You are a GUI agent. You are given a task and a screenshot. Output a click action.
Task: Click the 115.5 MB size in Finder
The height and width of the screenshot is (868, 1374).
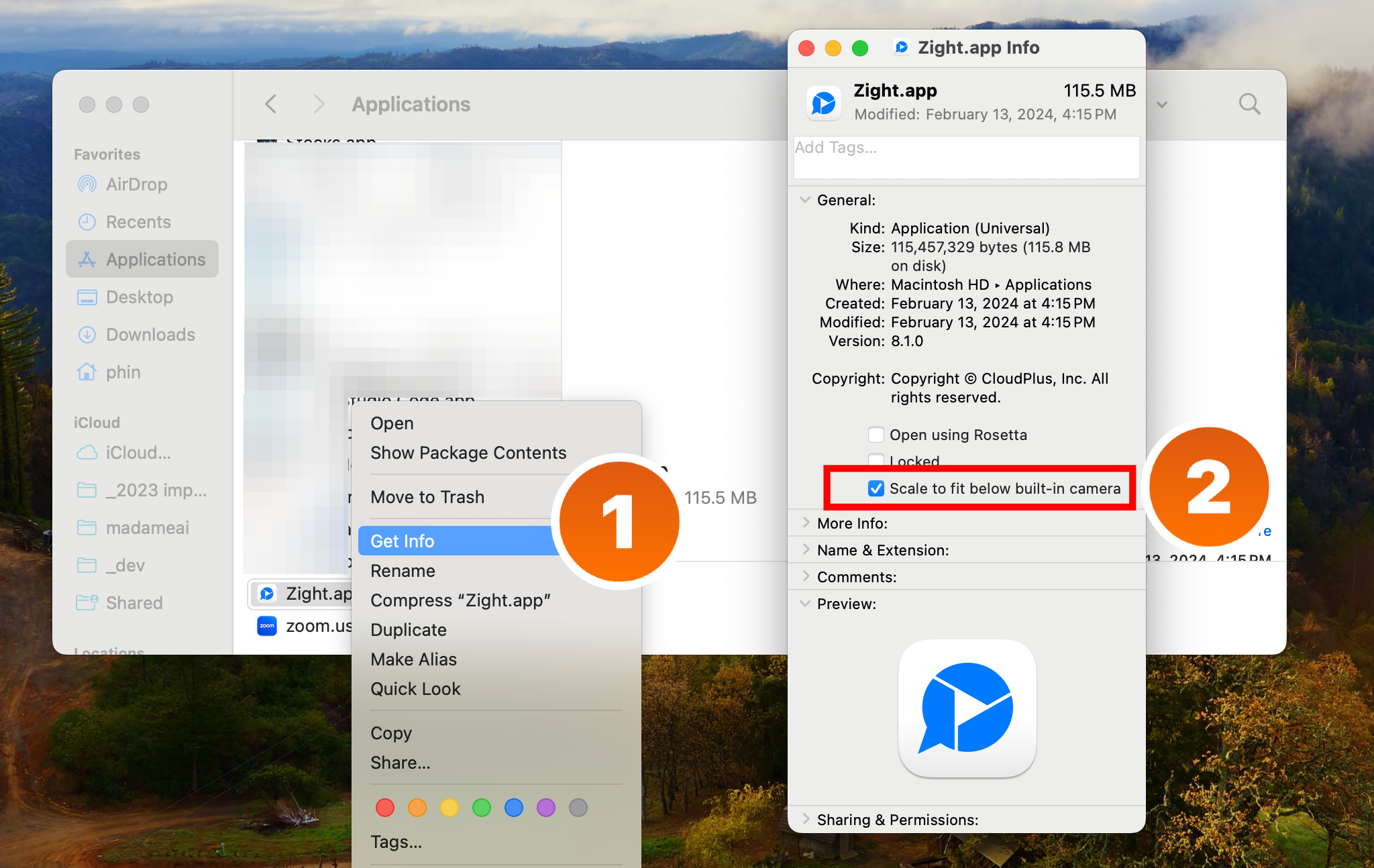[720, 498]
